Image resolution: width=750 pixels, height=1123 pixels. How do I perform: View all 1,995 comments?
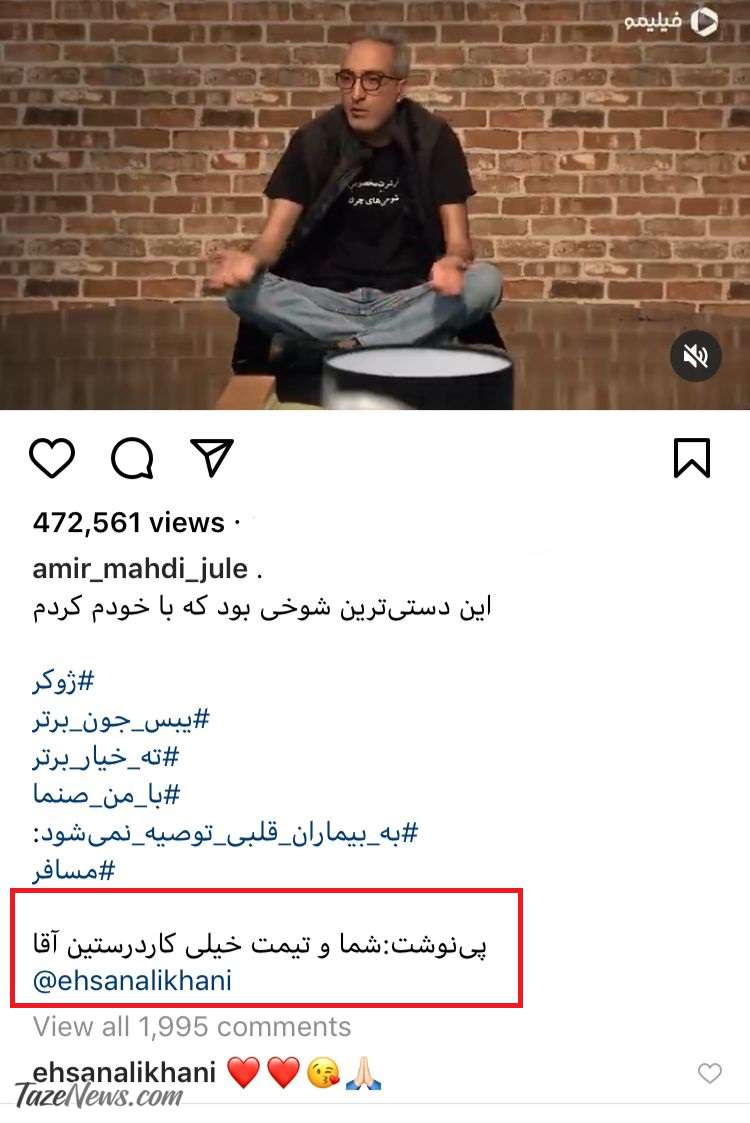(x=192, y=1027)
